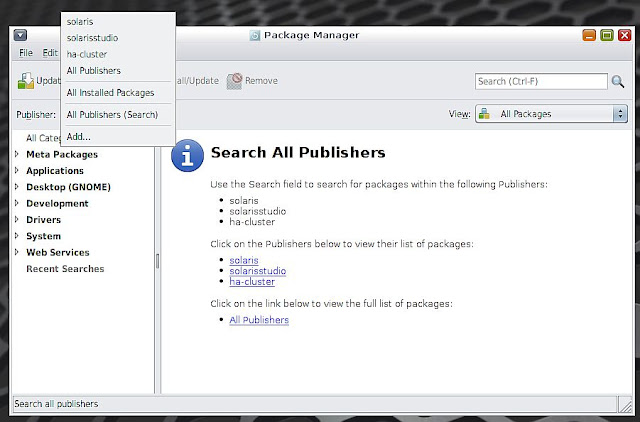Image resolution: width=640 pixels, height=422 pixels.
Task: Expand the Meta Packages category
Action: tap(17, 154)
